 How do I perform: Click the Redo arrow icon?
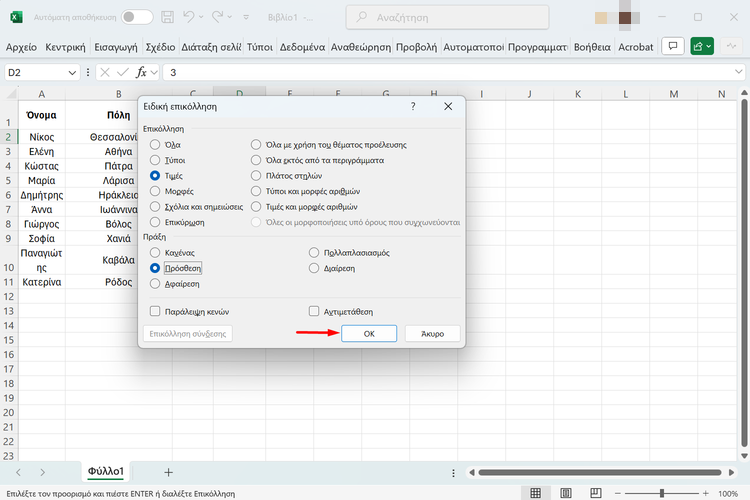click(217, 17)
